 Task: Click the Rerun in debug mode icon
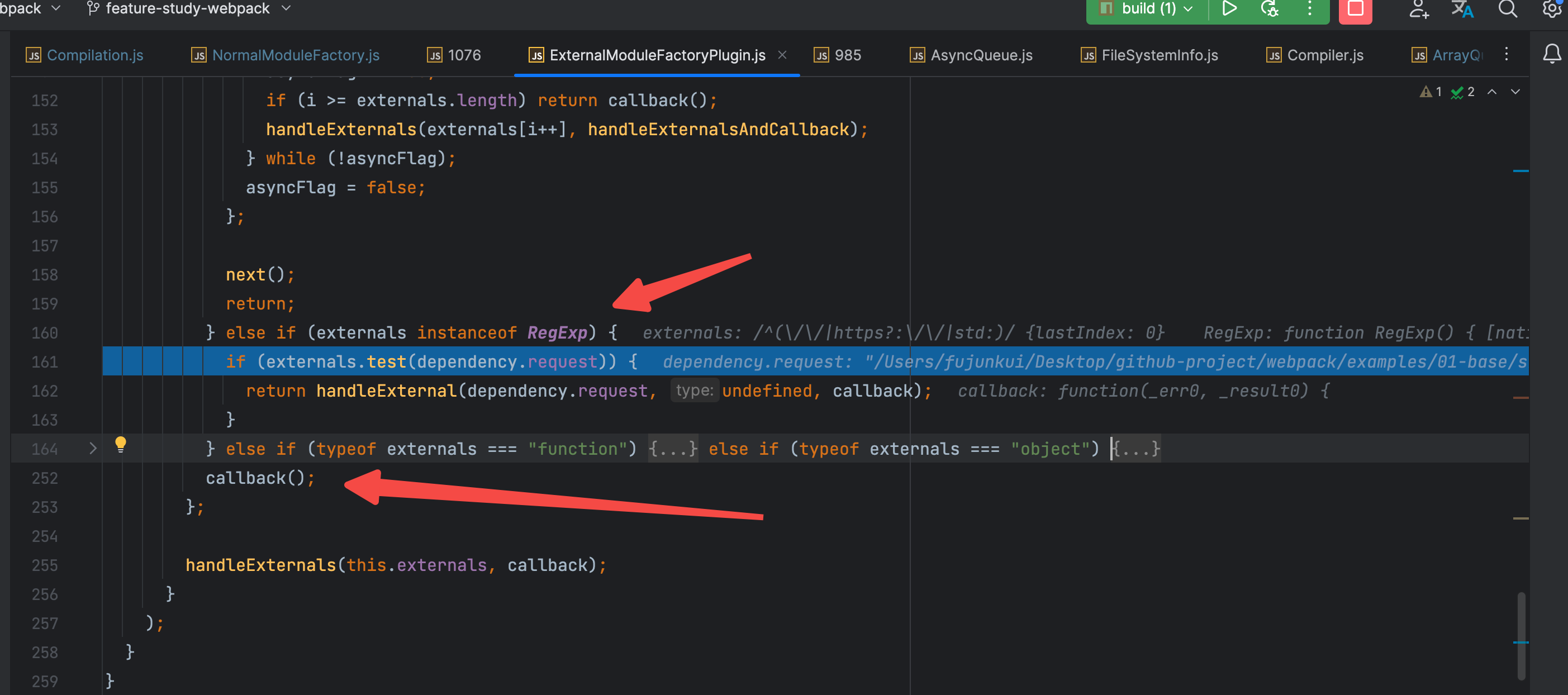tap(1270, 8)
